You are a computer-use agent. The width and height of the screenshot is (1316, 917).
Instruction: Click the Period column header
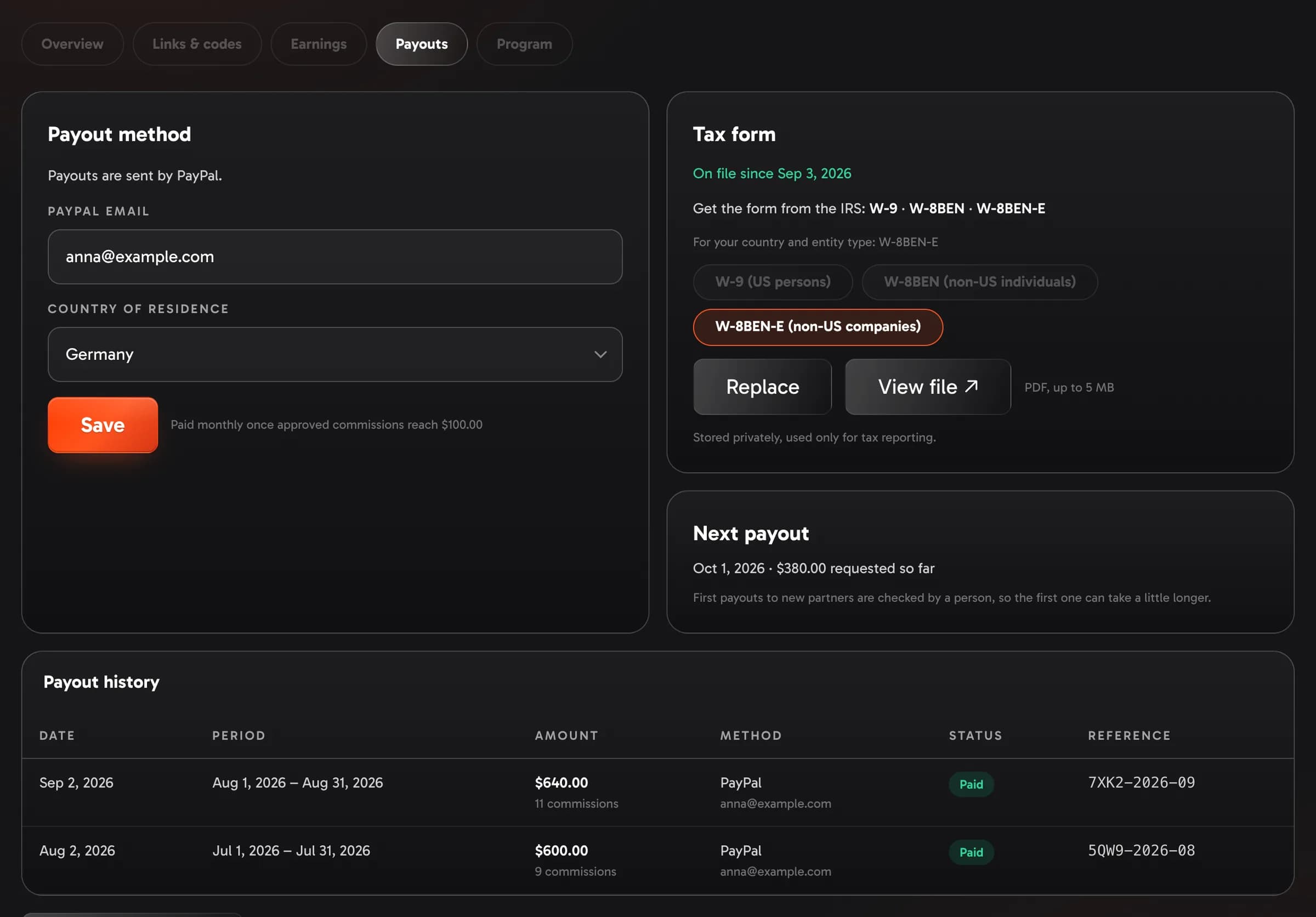pos(239,735)
